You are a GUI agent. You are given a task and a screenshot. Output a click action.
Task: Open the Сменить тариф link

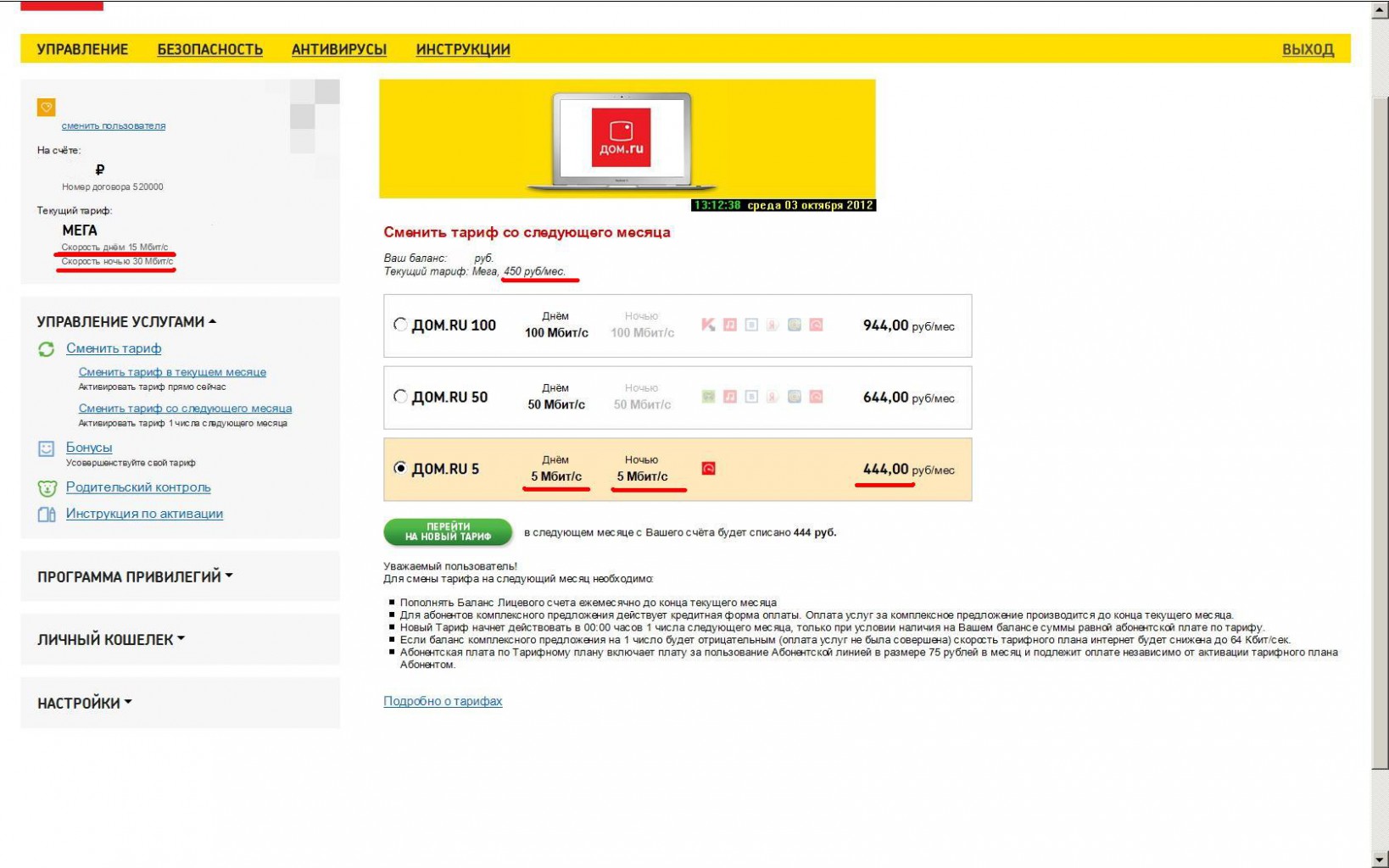pyautogui.click(x=114, y=348)
